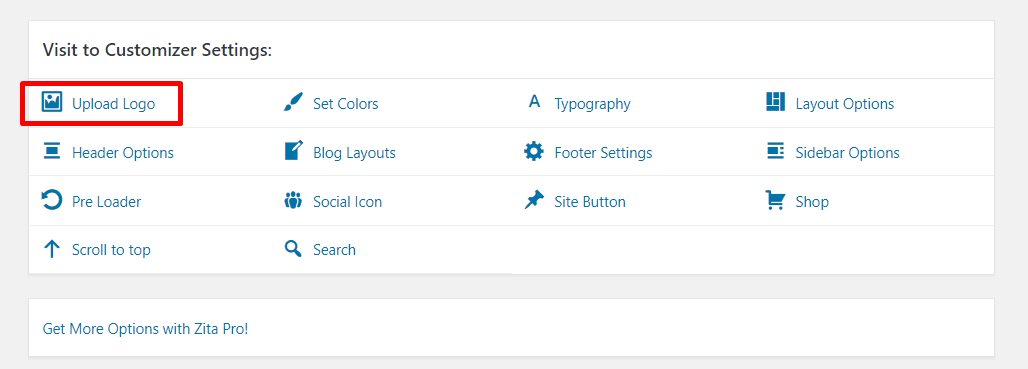Click the Pre Loader refresh icon

pos(52,200)
